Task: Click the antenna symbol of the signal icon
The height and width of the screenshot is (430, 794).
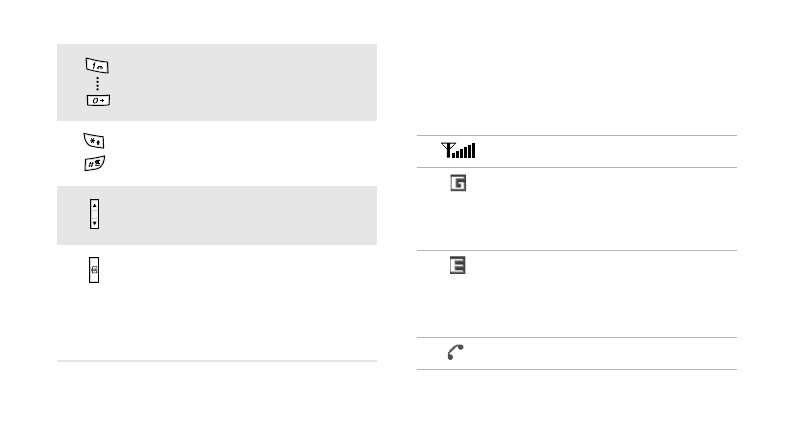Action: coord(448,149)
